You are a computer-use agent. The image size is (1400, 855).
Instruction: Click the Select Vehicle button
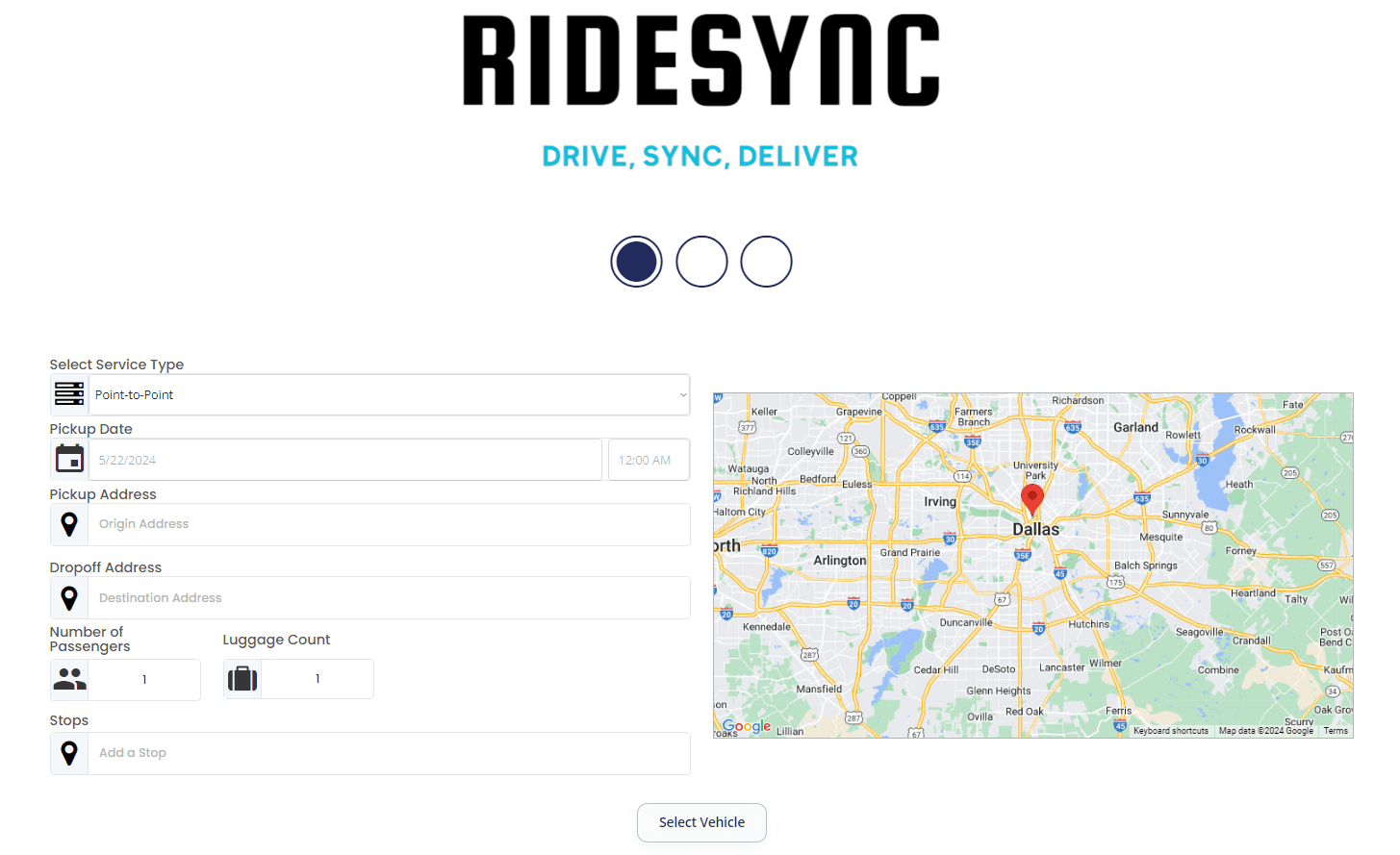pos(701,822)
